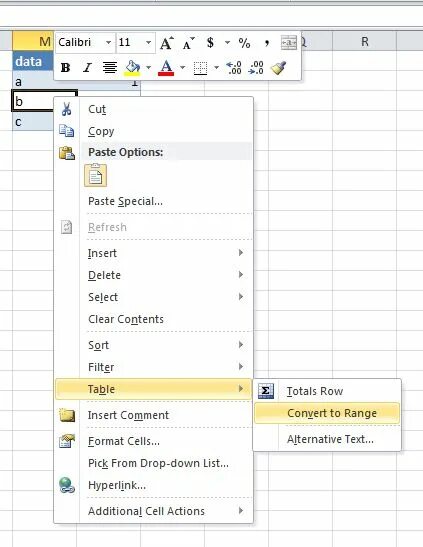Click the Paste Options clipboard icon
423x547 pixels.
click(95, 175)
